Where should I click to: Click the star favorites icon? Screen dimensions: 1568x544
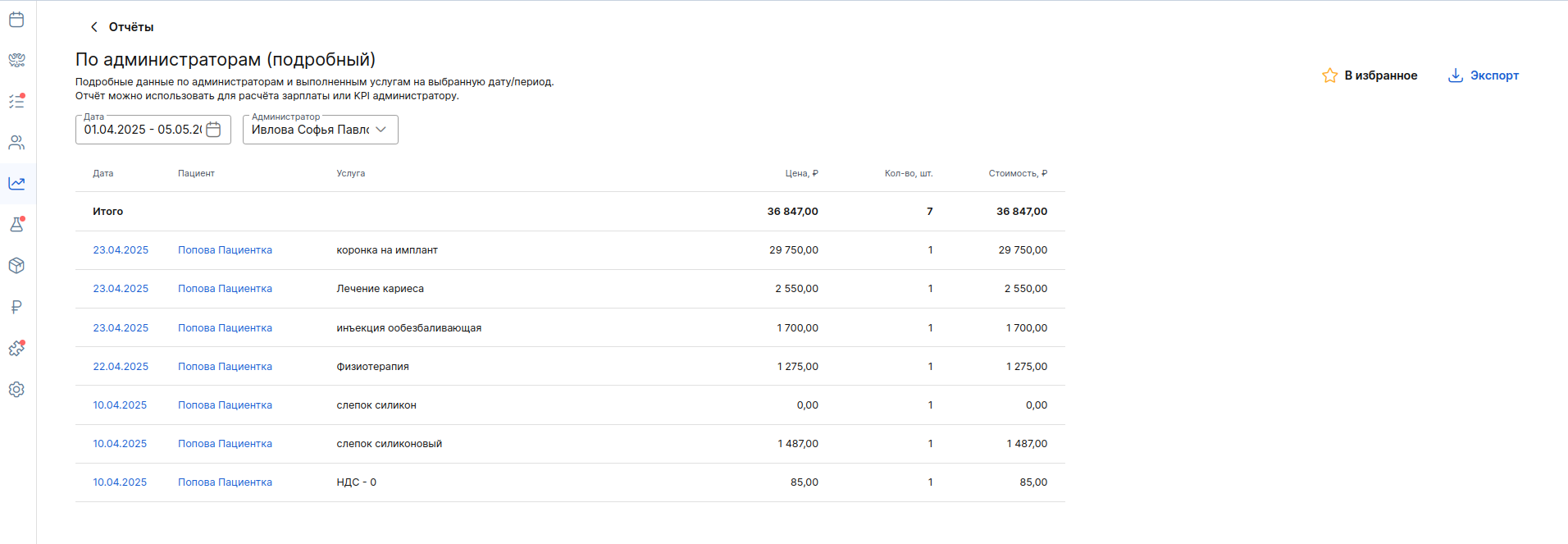1330,75
